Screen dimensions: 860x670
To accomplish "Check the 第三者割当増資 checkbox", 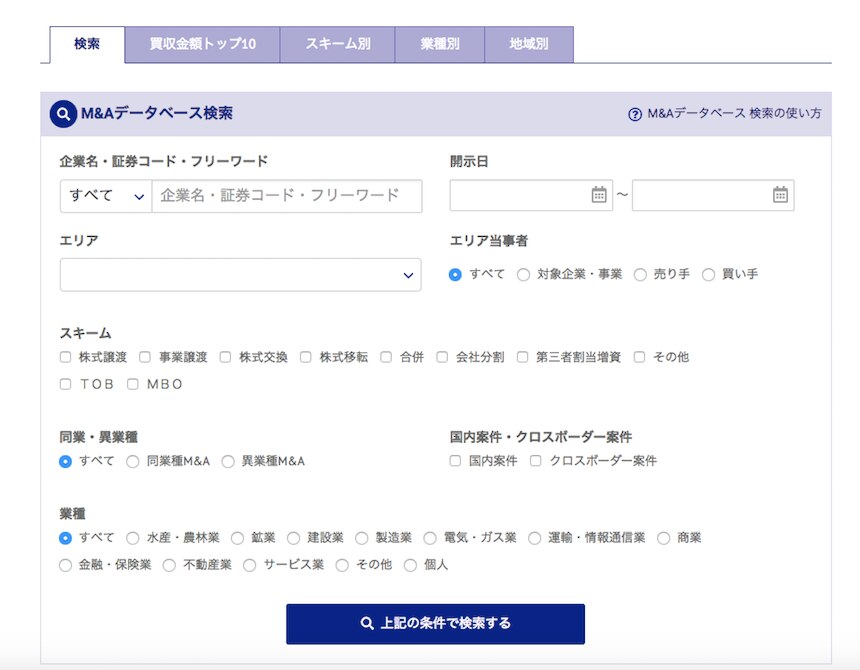I will 523,357.
